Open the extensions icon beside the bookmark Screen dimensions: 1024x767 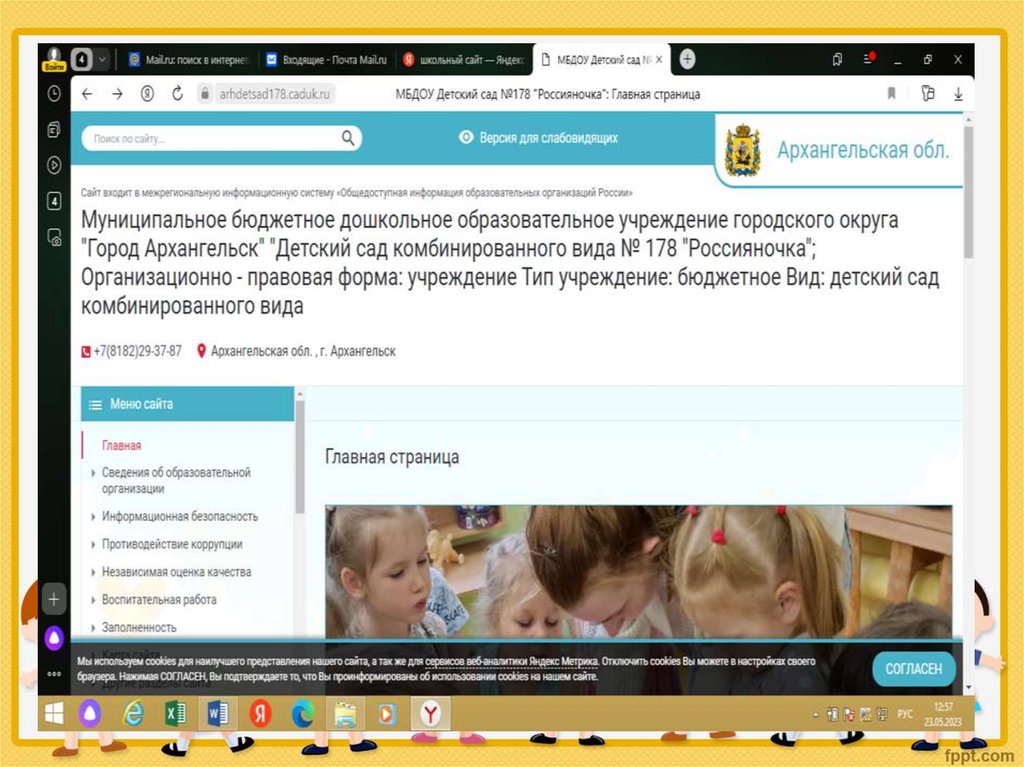(x=927, y=93)
